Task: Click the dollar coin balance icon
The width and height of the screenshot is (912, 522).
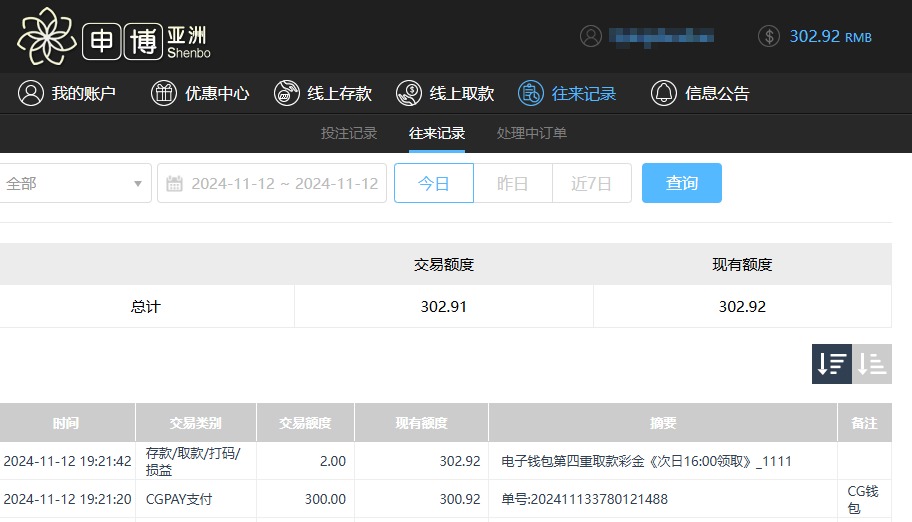Action: [769, 36]
